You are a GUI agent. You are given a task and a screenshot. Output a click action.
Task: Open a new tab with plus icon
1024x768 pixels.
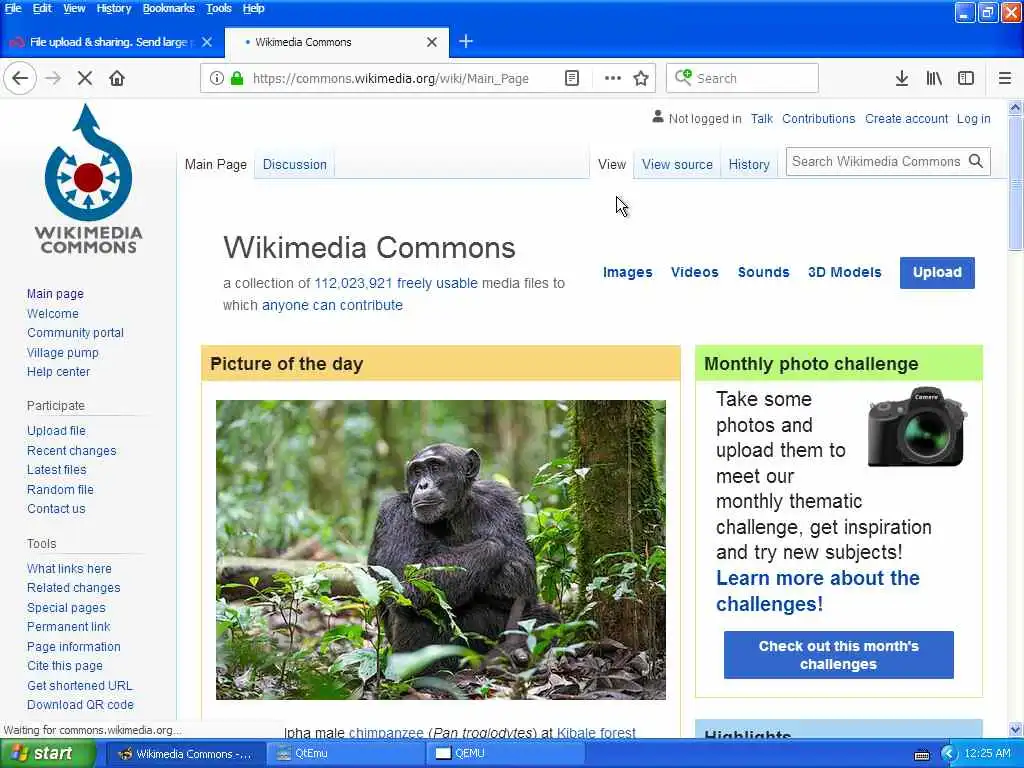pyautogui.click(x=466, y=42)
